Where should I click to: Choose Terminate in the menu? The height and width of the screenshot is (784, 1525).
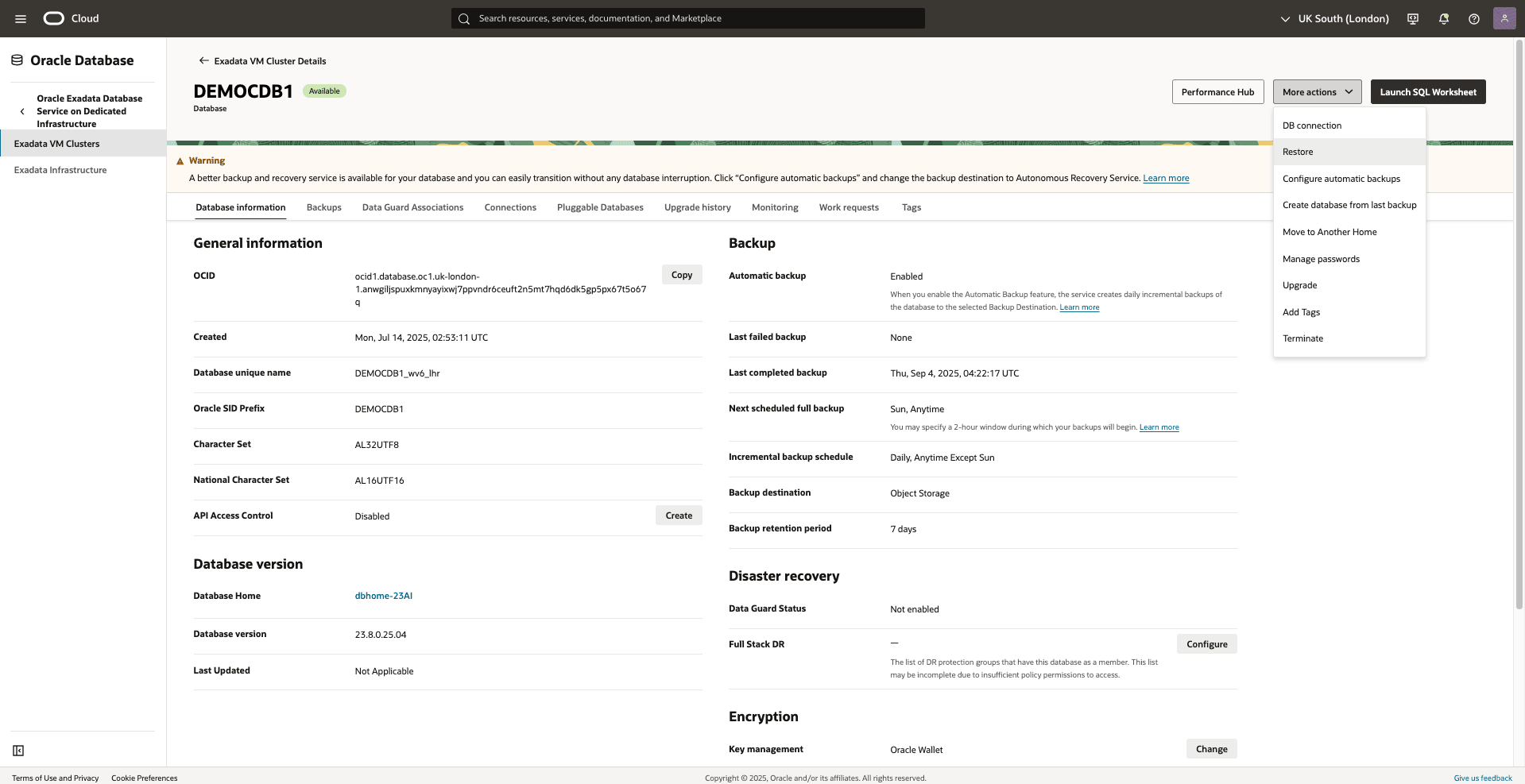coord(1349,338)
